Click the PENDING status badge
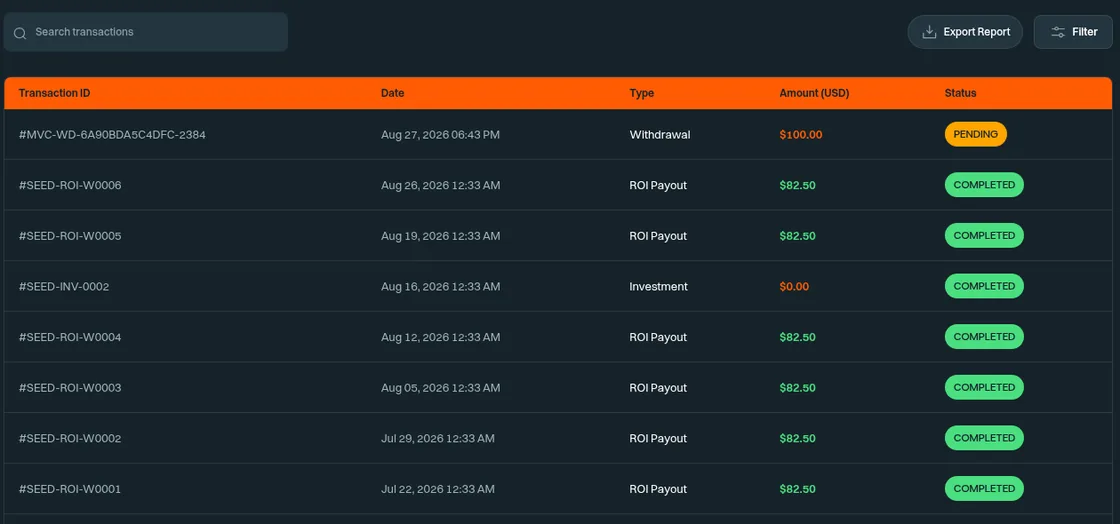Viewport: 1120px width, 524px height. coord(976,134)
